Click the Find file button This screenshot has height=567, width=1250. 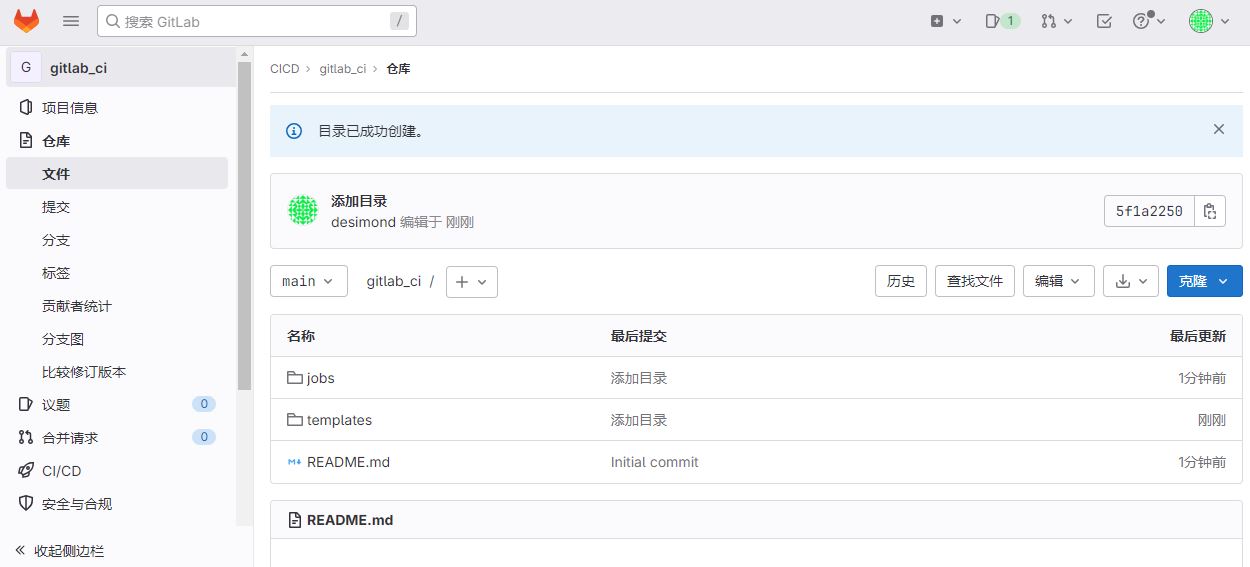975,281
